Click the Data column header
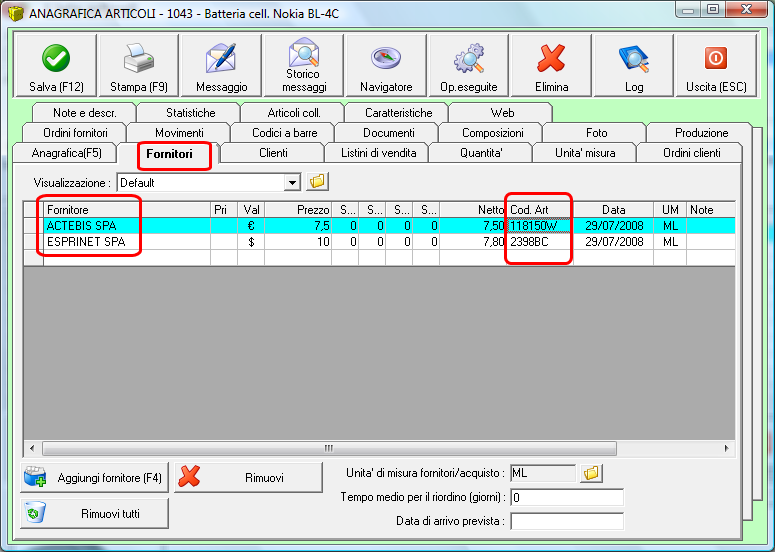Image resolution: width=775 pixels, height=552 pixels. 613,210
